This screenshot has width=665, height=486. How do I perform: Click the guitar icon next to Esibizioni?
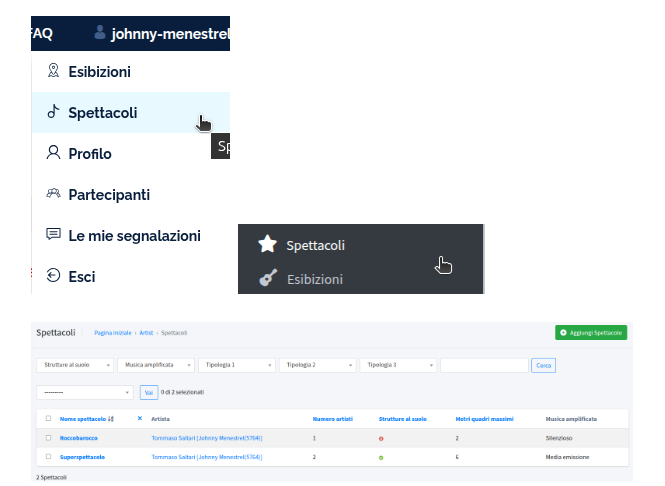tap(267, 279)
